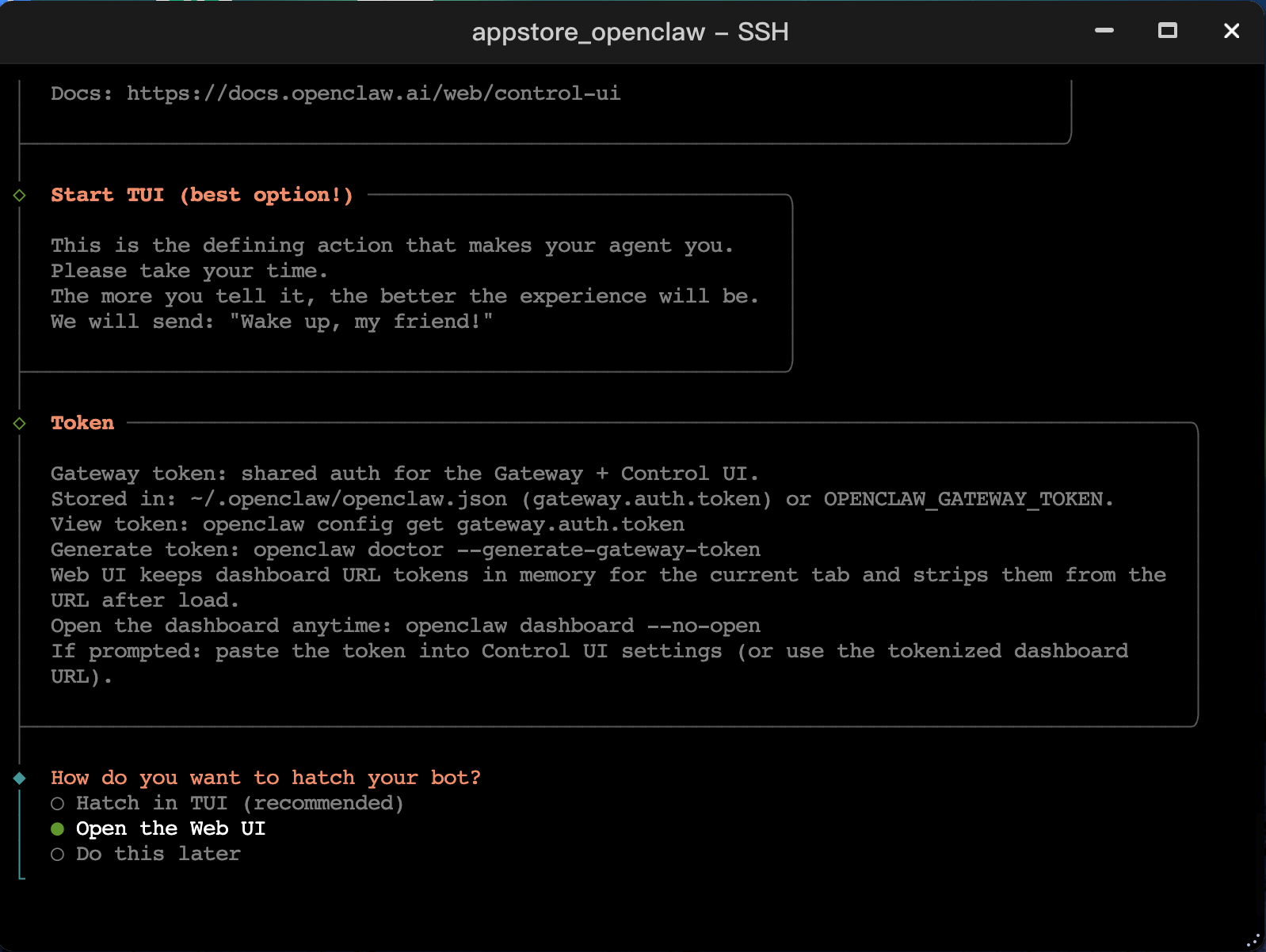Close the appstore_openclaw SSH window

pos(1231,31)
